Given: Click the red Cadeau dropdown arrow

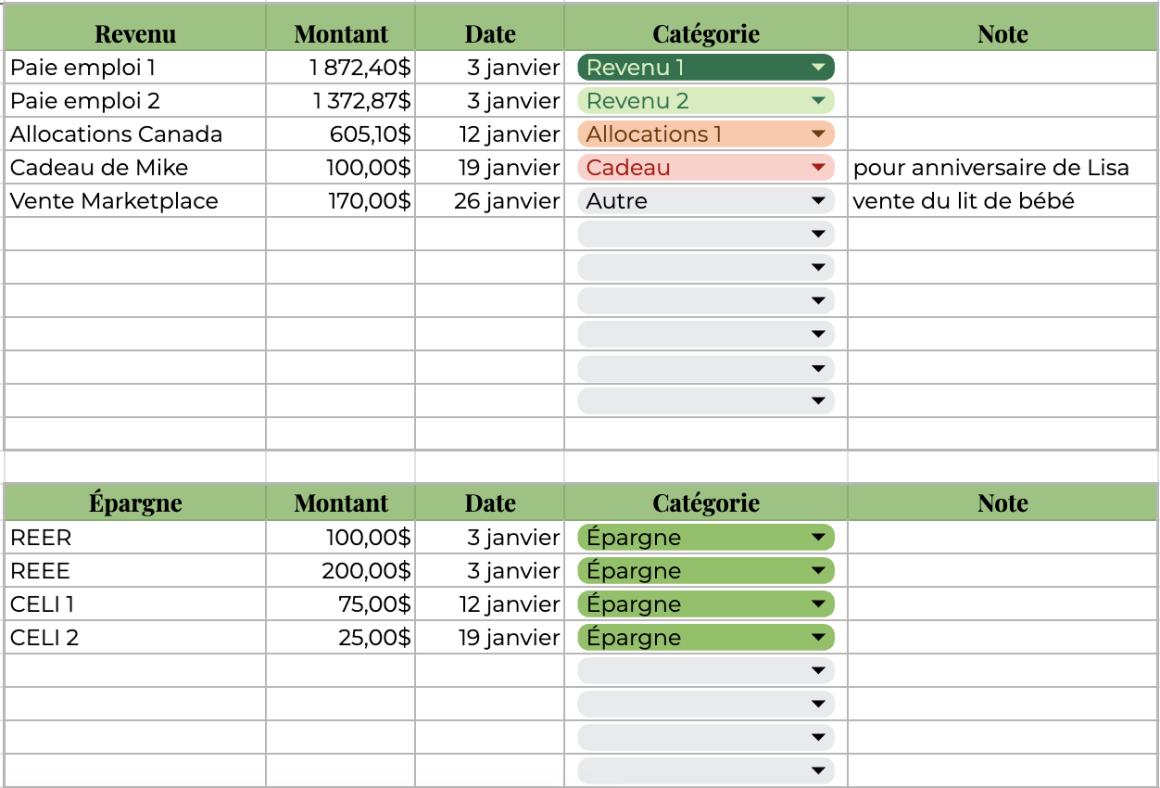Looking at the screenshot, I should 818,168.
